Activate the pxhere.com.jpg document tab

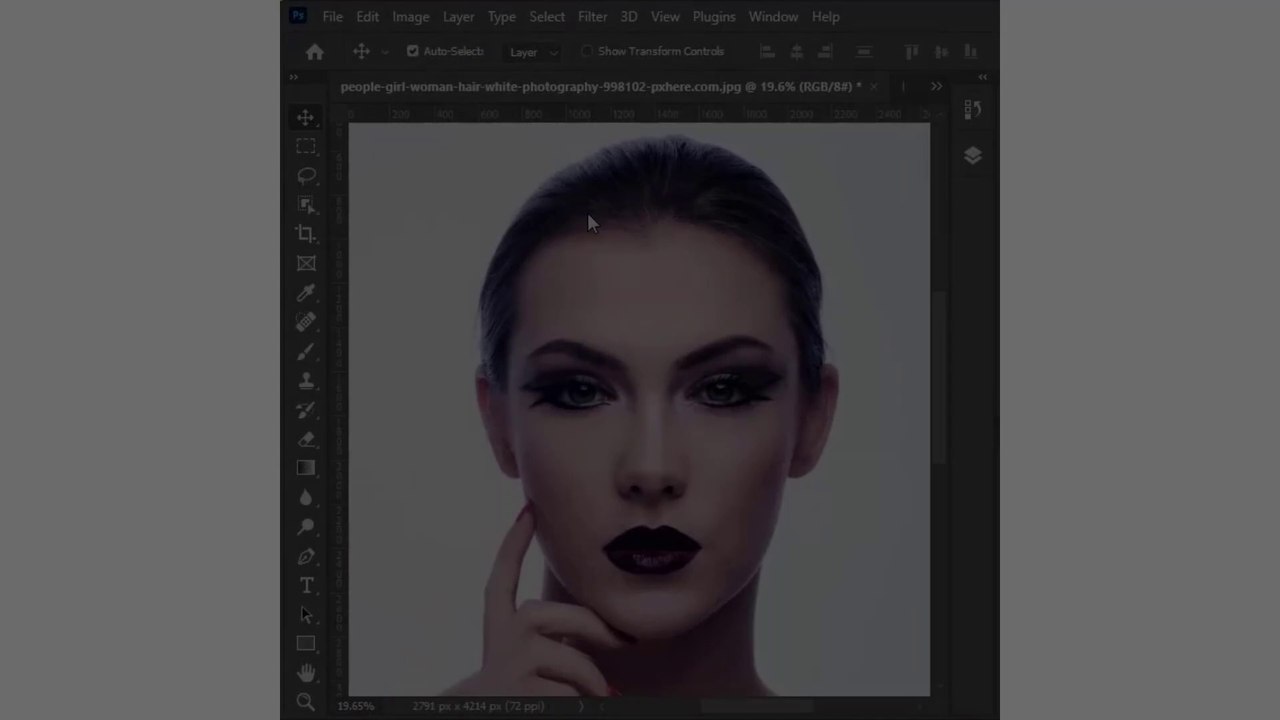pos(600,87)
